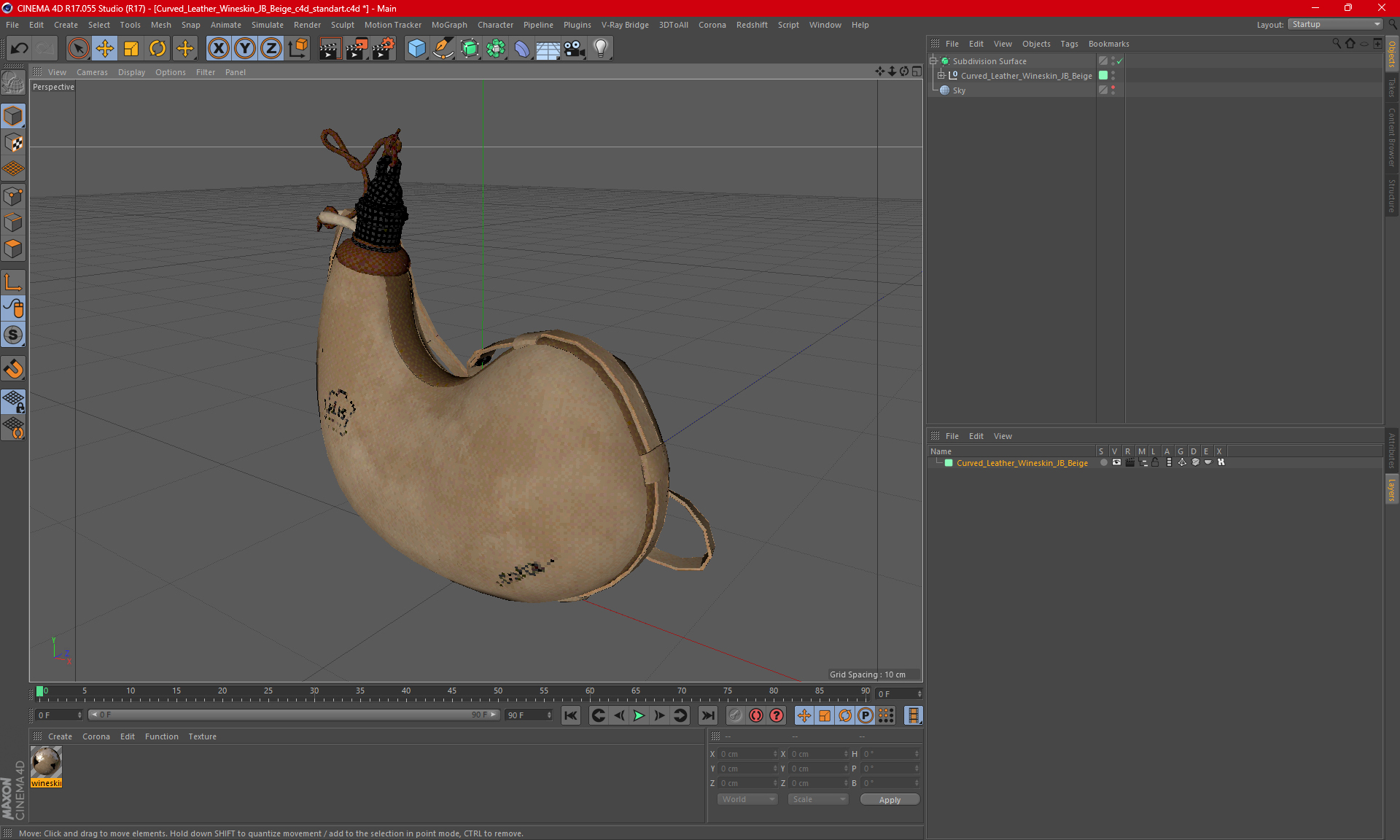
Task: Toggle Y axis lock
Action: click(245, 48)
